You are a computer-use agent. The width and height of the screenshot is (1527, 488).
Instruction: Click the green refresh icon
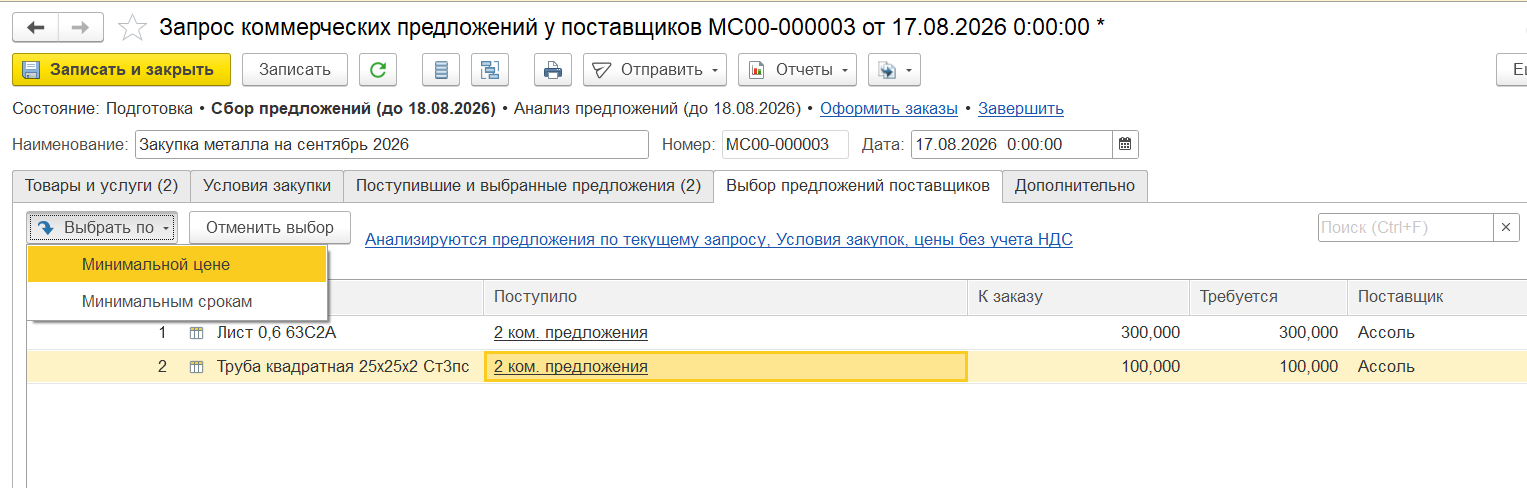(x=377, y=70)
